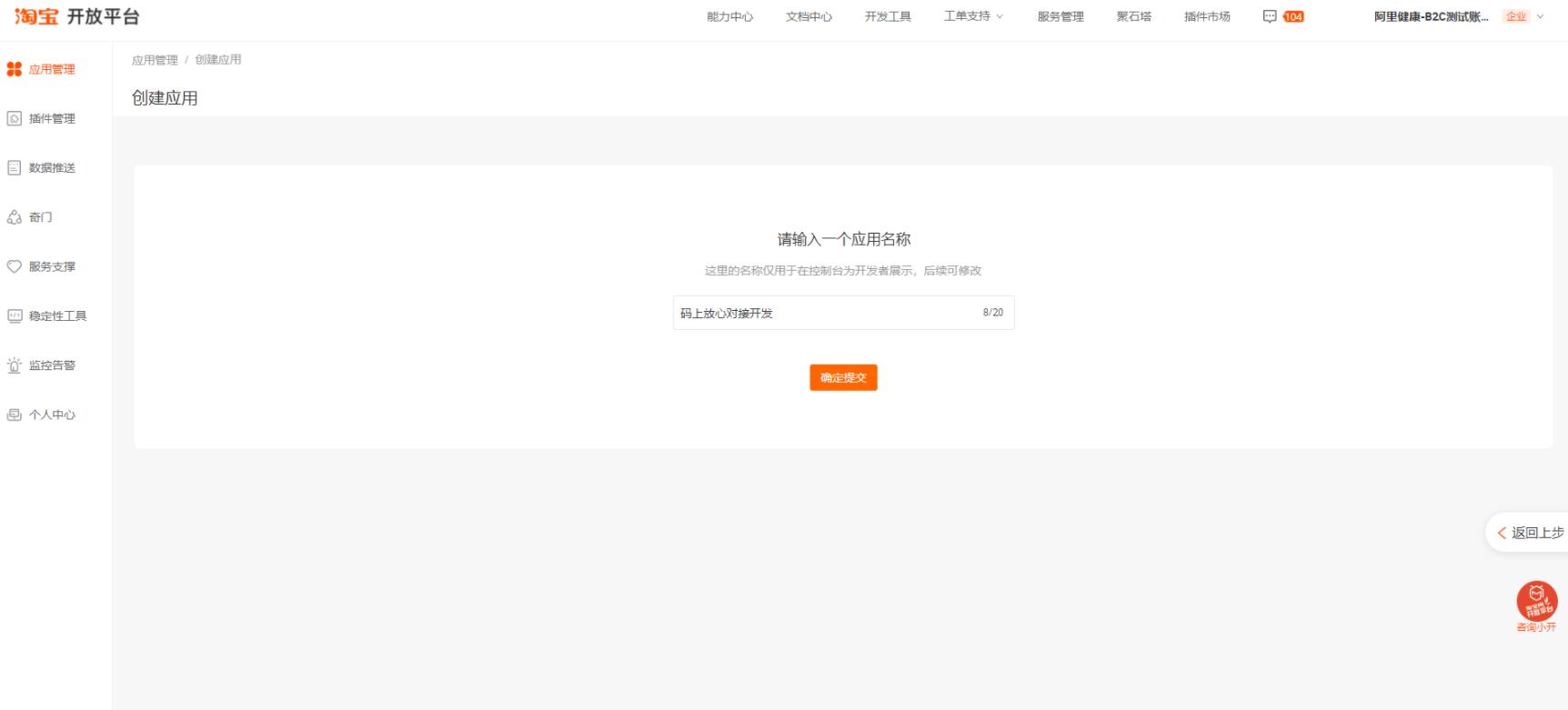Click the 插件管理 sidebar icon
The width and height of the screenshot is (1568, 710).
coord(15,118)
